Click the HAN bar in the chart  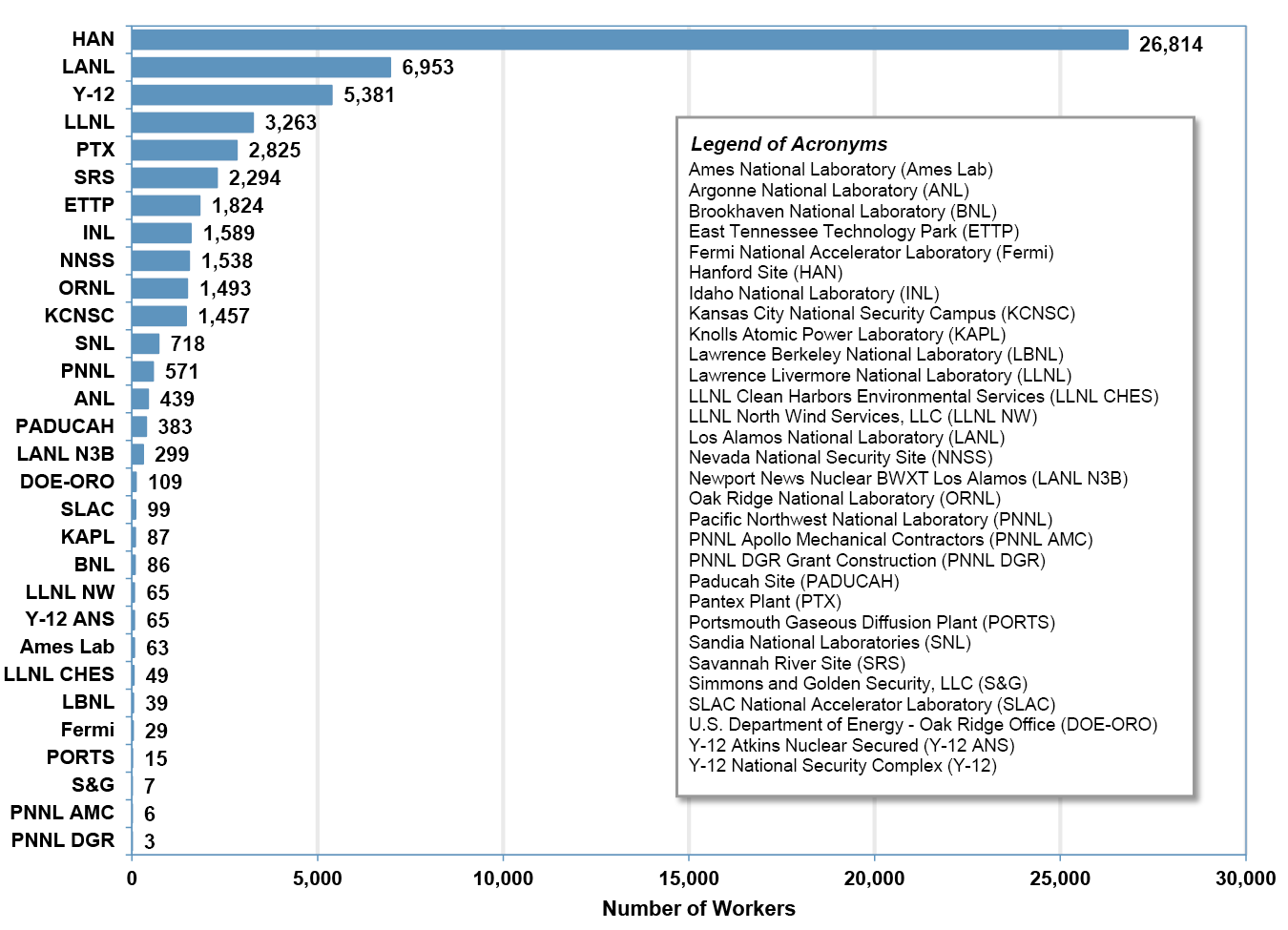click(x=630, y=39)
